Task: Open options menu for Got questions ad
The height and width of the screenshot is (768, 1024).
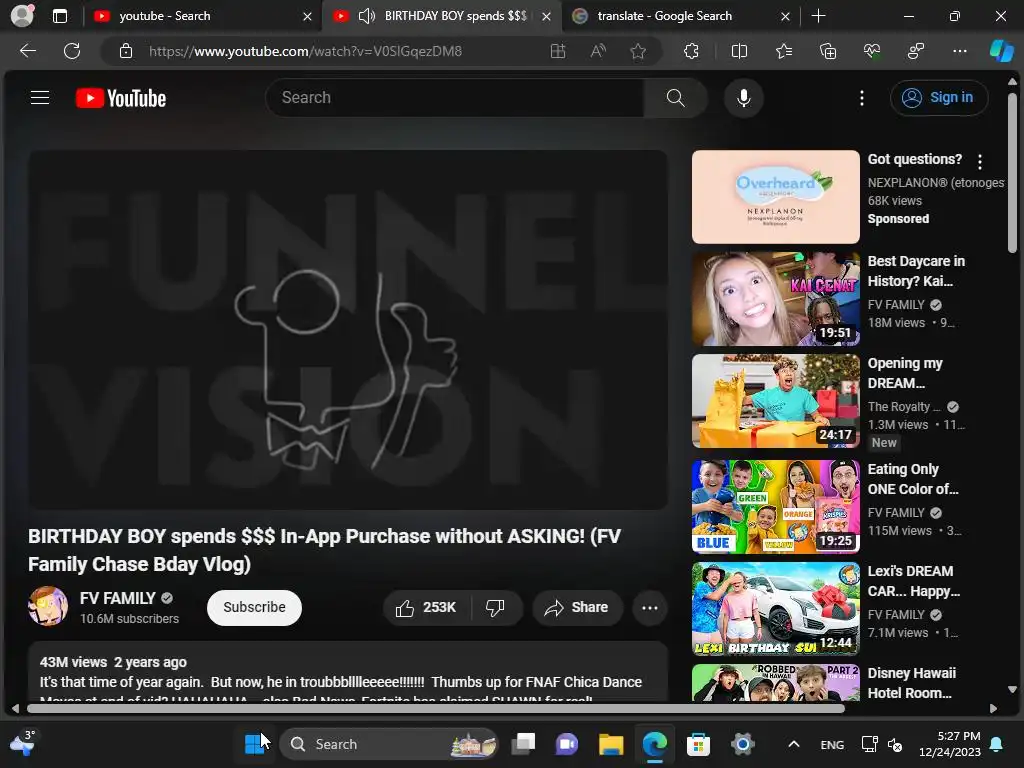Action: coord(980,161)
